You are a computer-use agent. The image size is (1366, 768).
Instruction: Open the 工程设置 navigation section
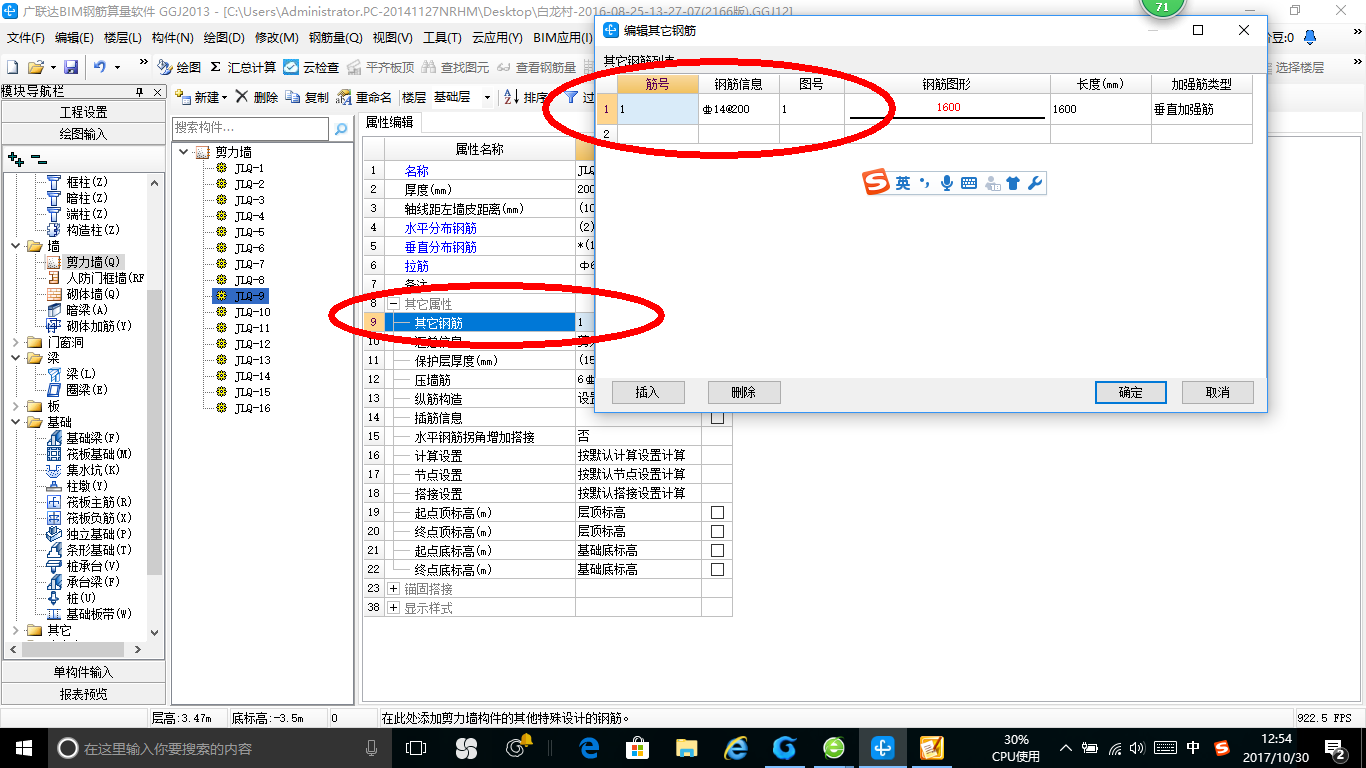84,112
